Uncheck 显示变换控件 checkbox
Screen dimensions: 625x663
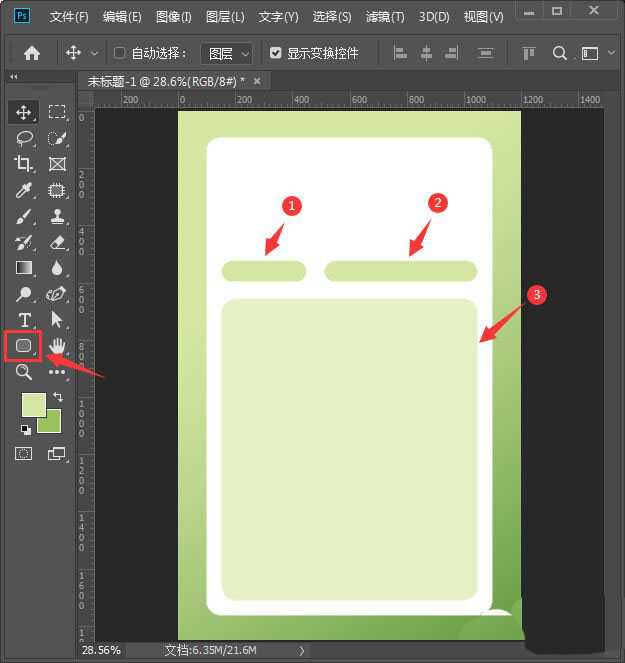click(x=276, y=53)
